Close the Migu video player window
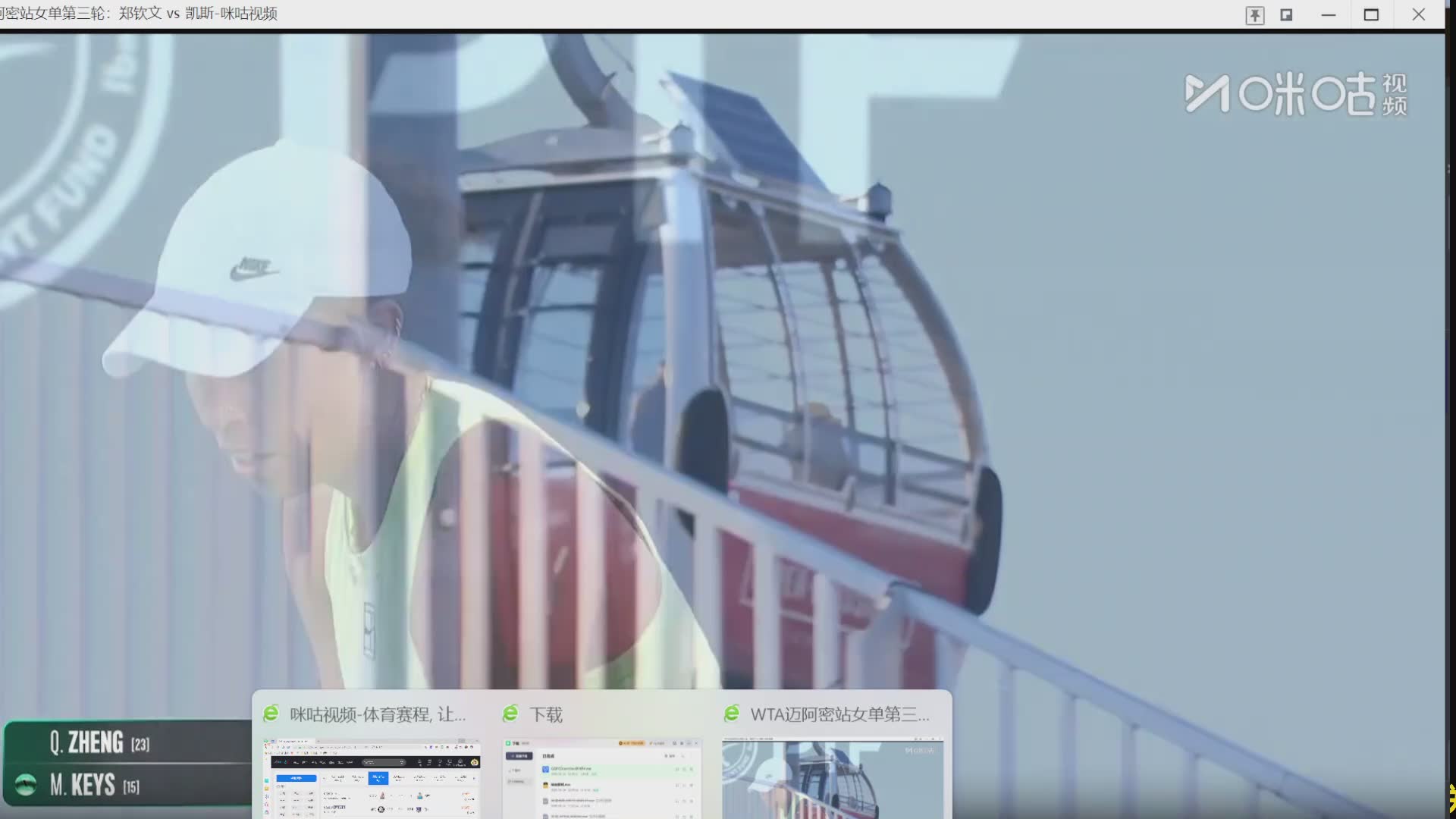The width and height of the screenshot is (1456, 819). (1418, 14)
